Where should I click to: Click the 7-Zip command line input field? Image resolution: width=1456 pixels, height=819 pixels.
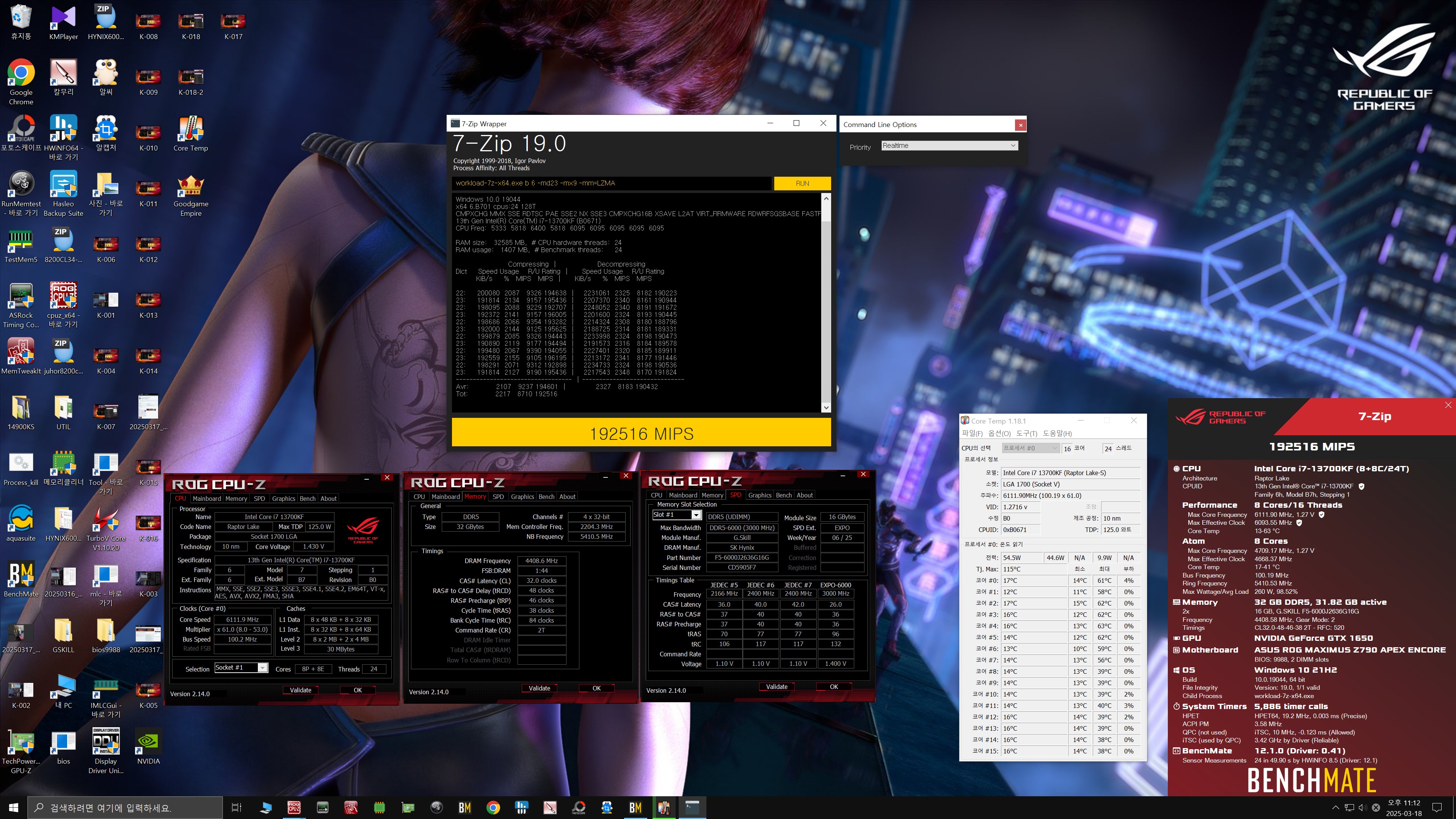click(x=612, y=183)
